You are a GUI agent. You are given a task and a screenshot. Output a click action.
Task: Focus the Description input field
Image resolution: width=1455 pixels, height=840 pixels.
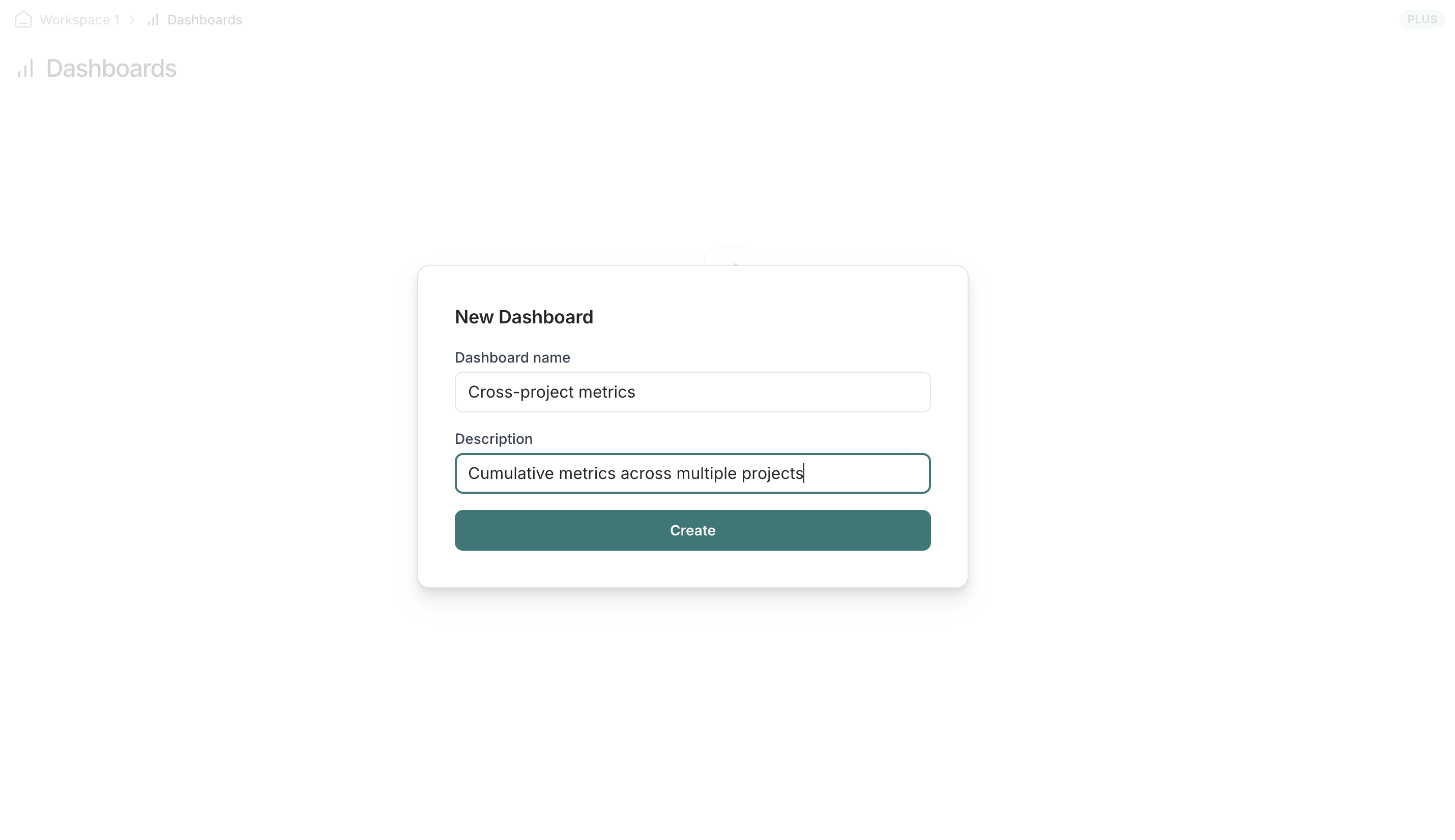pyautogui.click(x=692, y=473)
